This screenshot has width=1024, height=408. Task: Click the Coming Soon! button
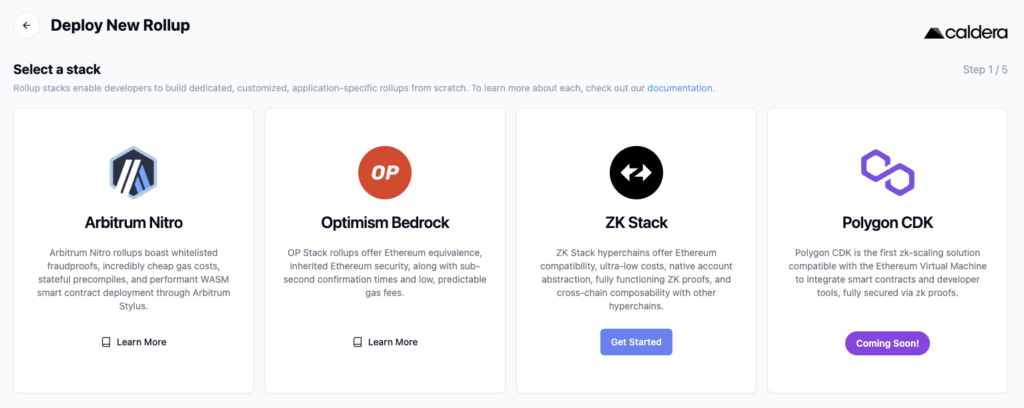pos(887,343)
